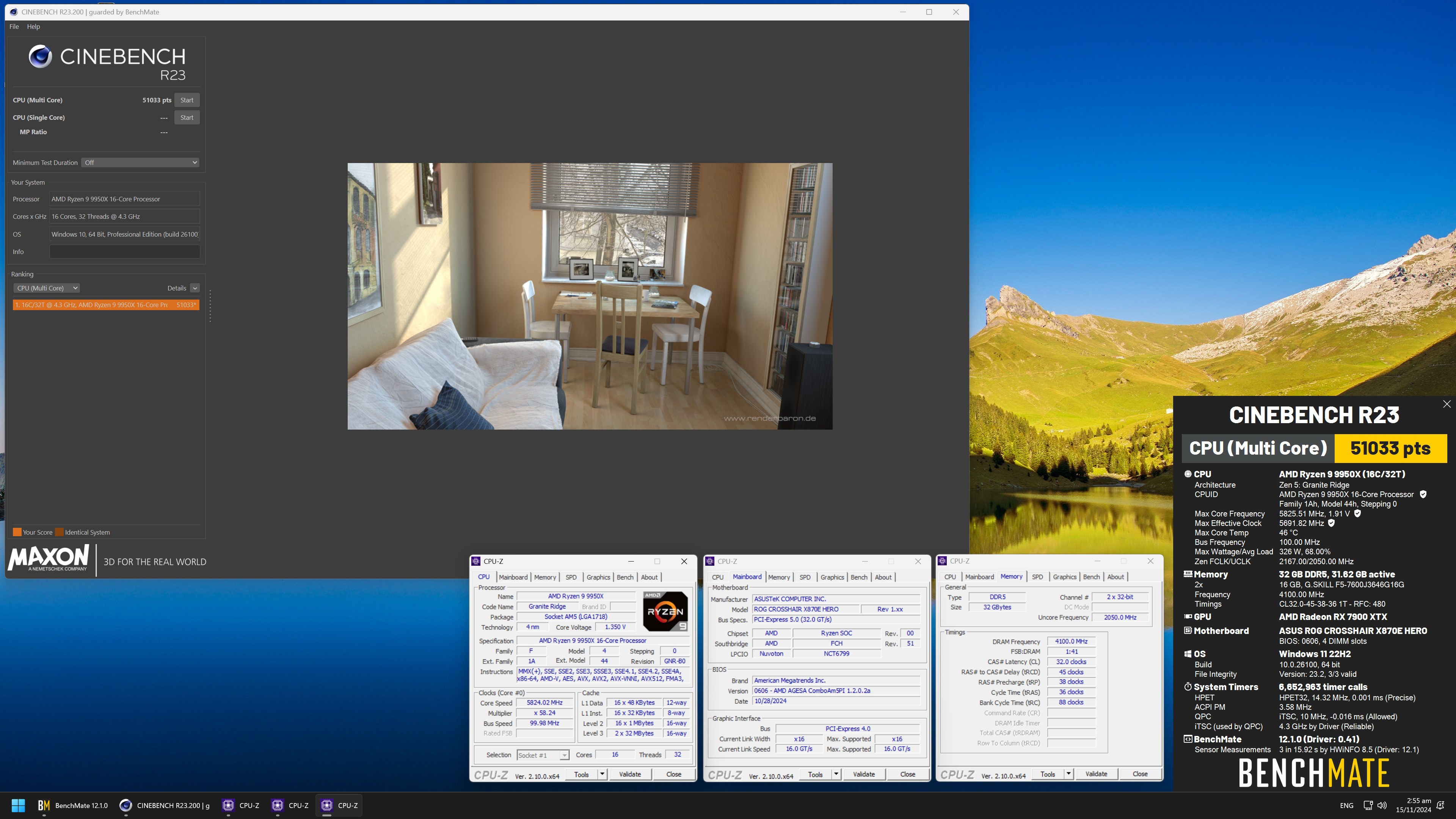
Task: Open the Graphics tab in CPU-Z Mainboard window
Action: coord(832,577)
